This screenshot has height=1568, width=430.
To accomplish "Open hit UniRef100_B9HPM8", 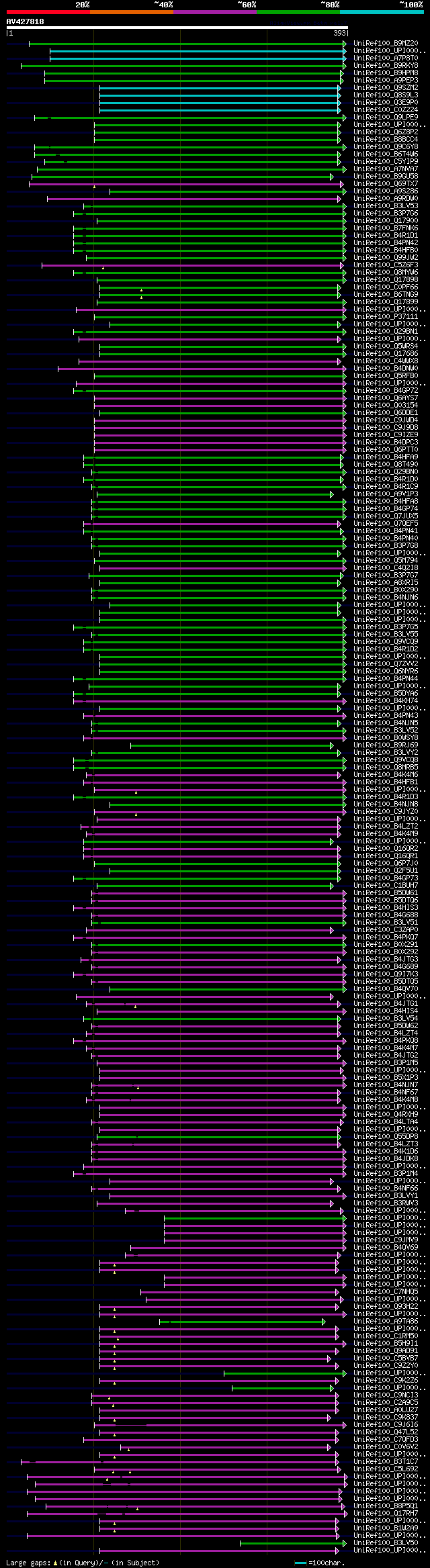I will tap(386, 73).
